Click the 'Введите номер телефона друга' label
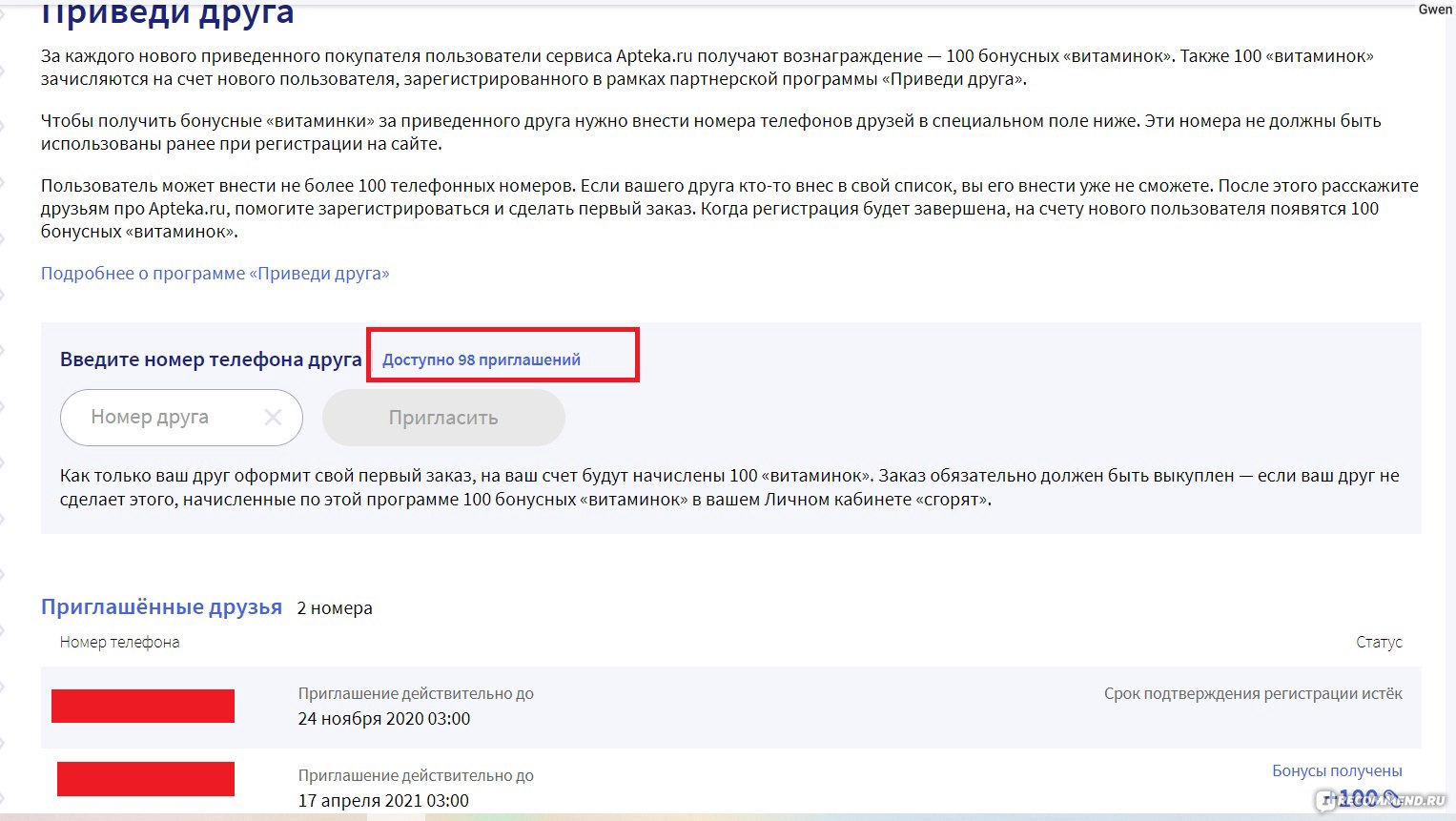1456x821 pixels. coord(211,359)
